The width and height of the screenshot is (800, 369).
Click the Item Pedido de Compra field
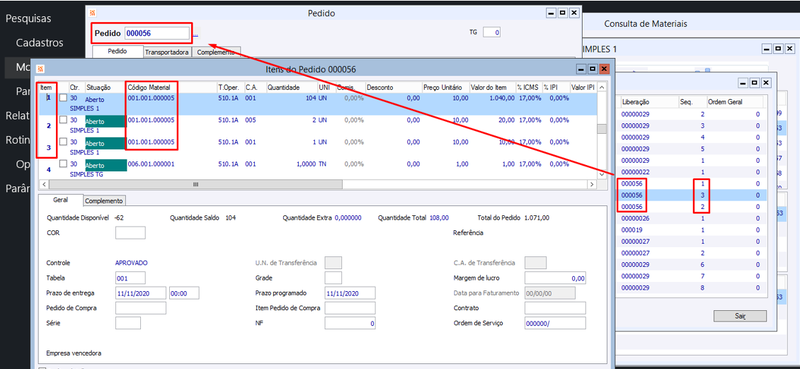350,308
